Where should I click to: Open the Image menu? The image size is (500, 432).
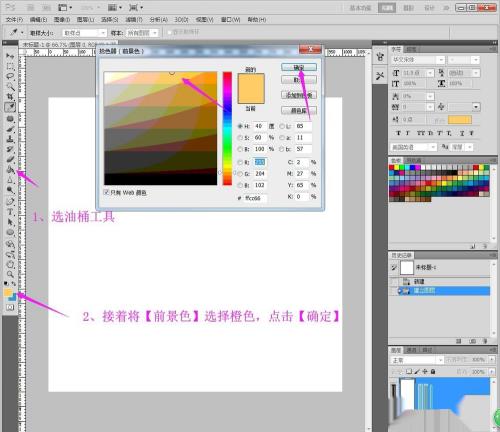[x=62, y=20]
